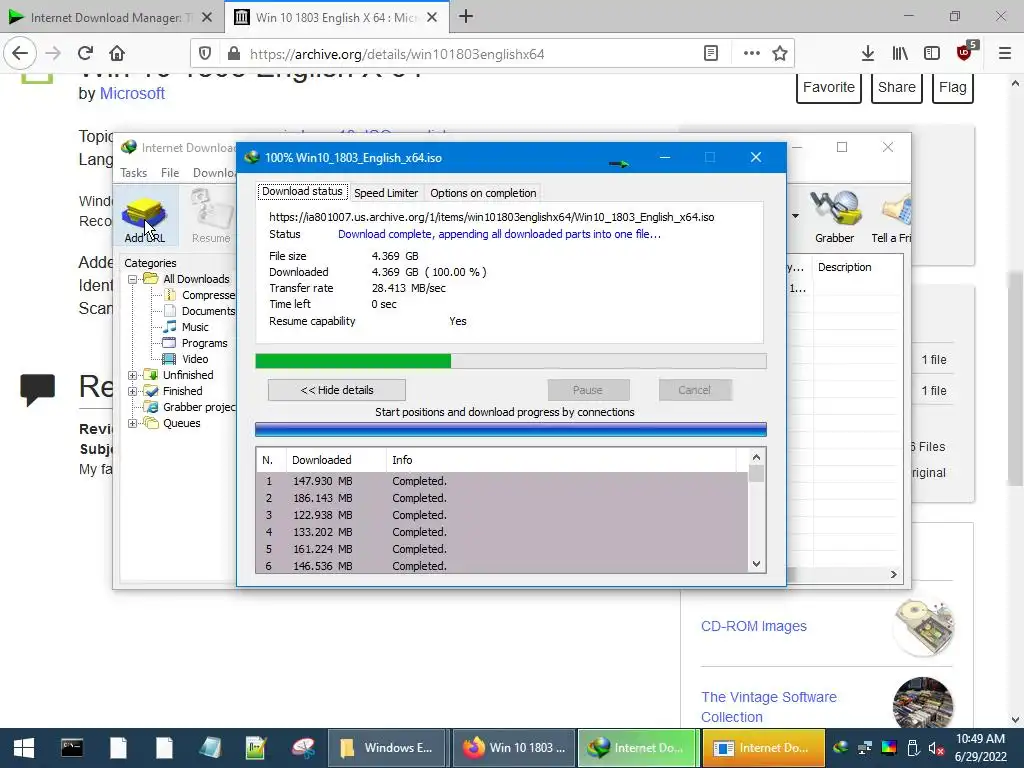Bookmark page with star icon
The image size is (1024, 768).
click(780, 54)
